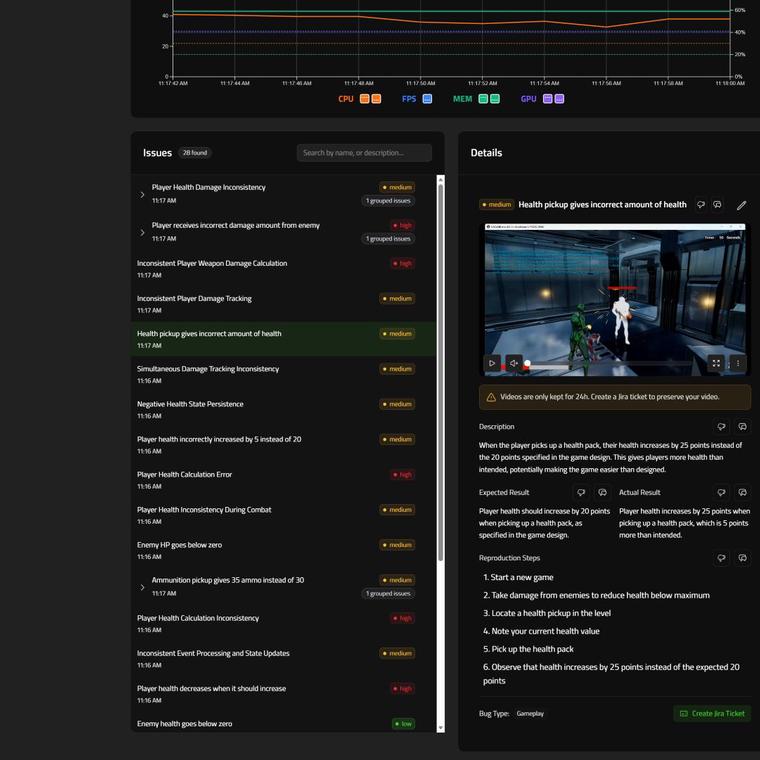Click the pencil edit icon beside issue title

(741, 205)
